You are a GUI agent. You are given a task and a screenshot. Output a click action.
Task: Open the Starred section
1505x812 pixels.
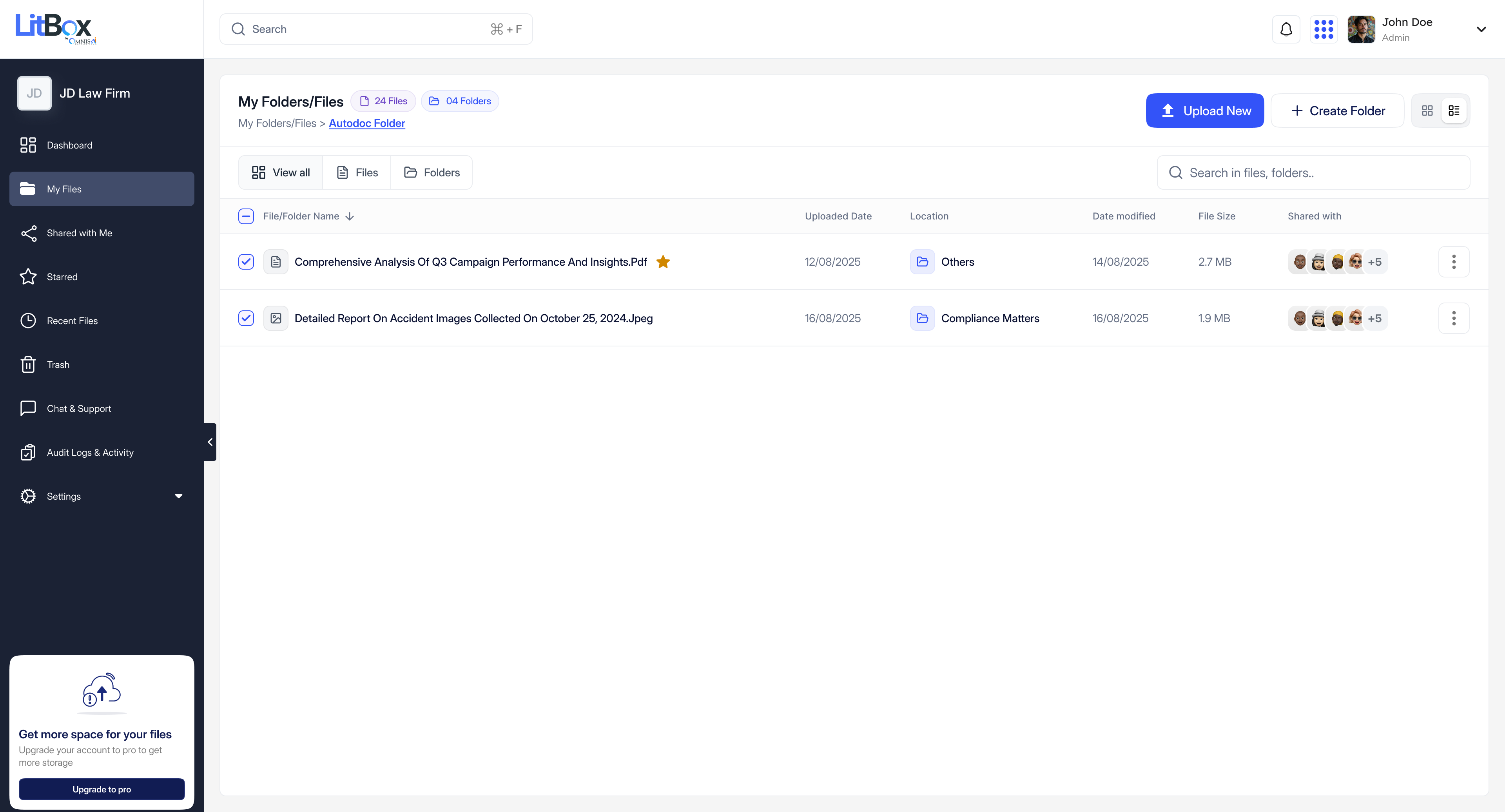tap(102, 276)
